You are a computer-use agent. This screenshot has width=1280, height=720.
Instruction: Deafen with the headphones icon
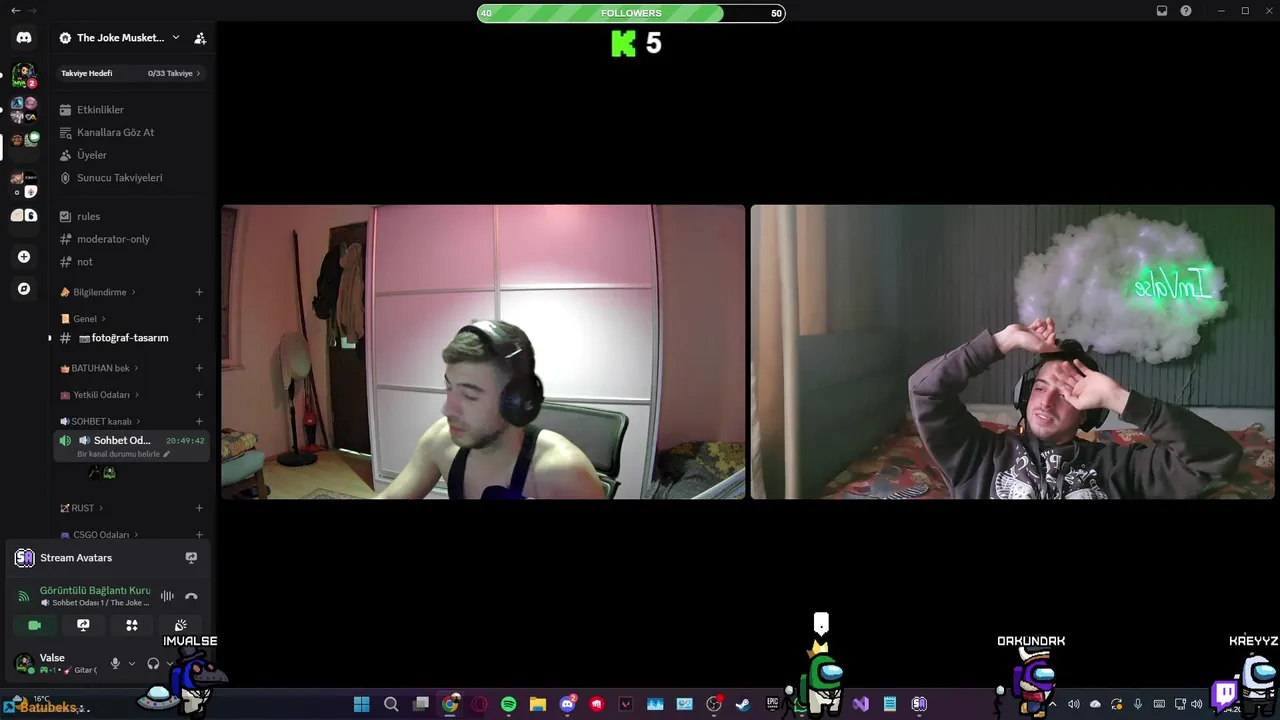tap(153, 663)
